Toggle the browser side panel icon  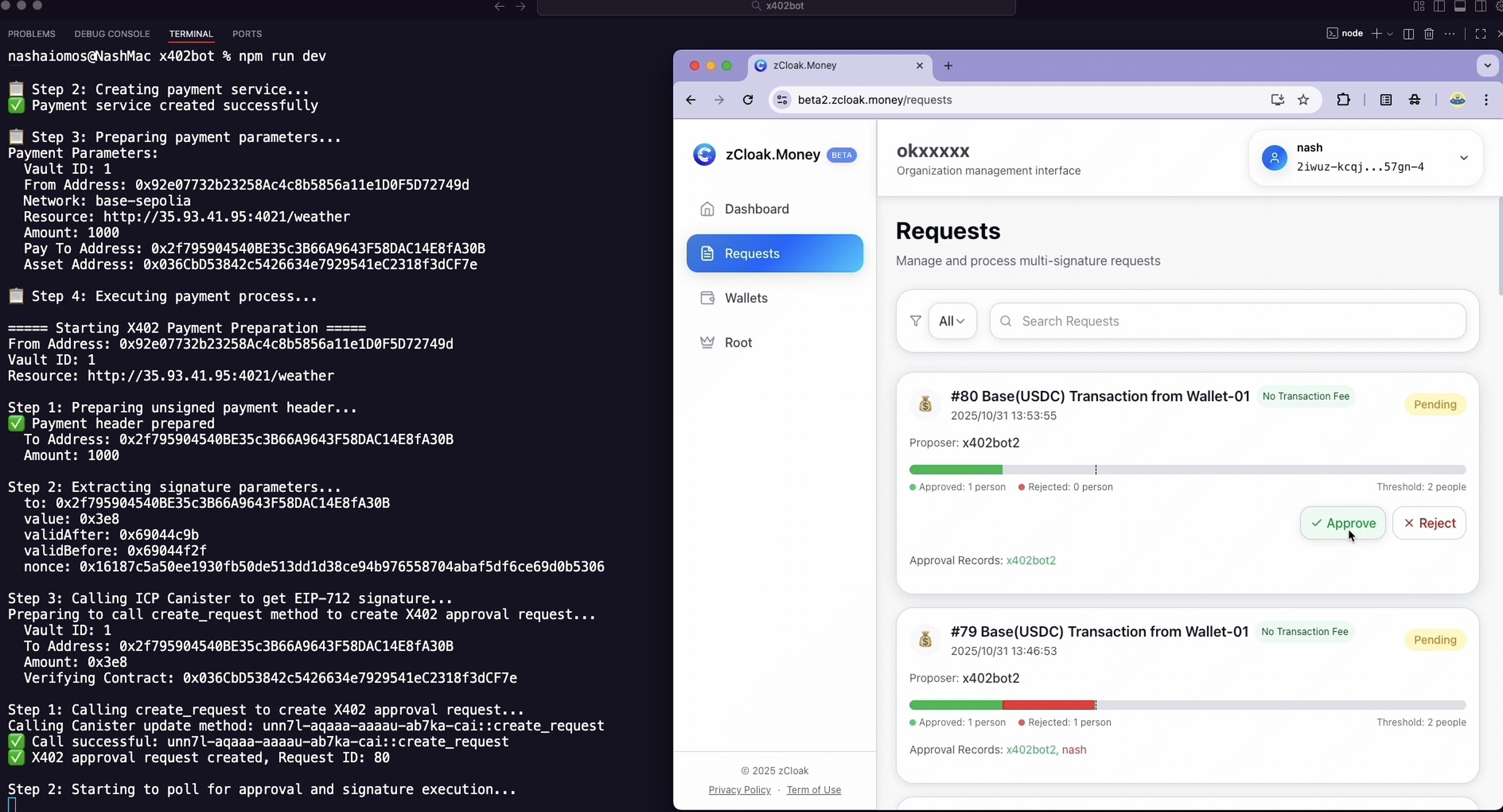1386,100
